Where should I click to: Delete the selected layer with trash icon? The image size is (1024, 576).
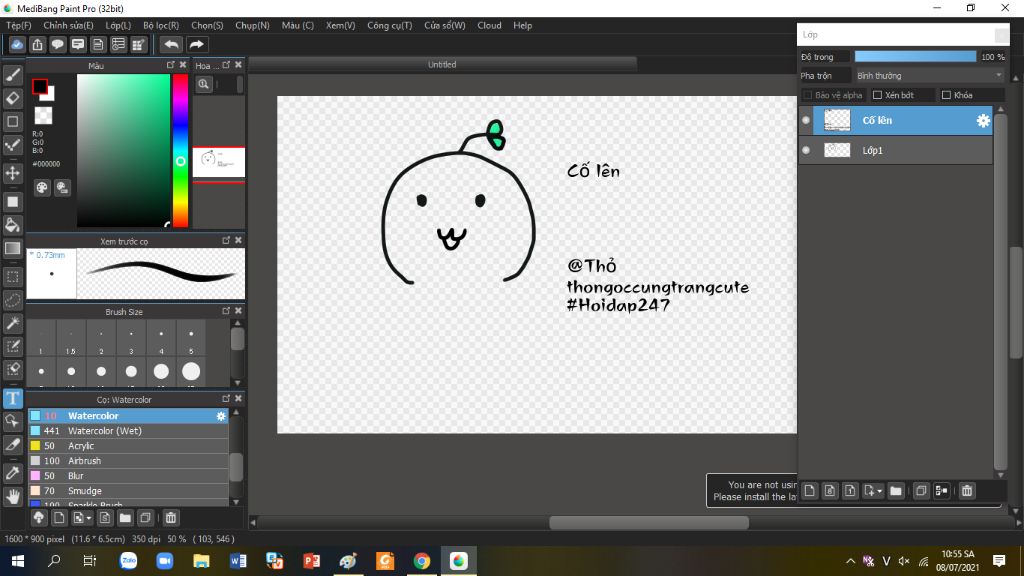[967, 490]
